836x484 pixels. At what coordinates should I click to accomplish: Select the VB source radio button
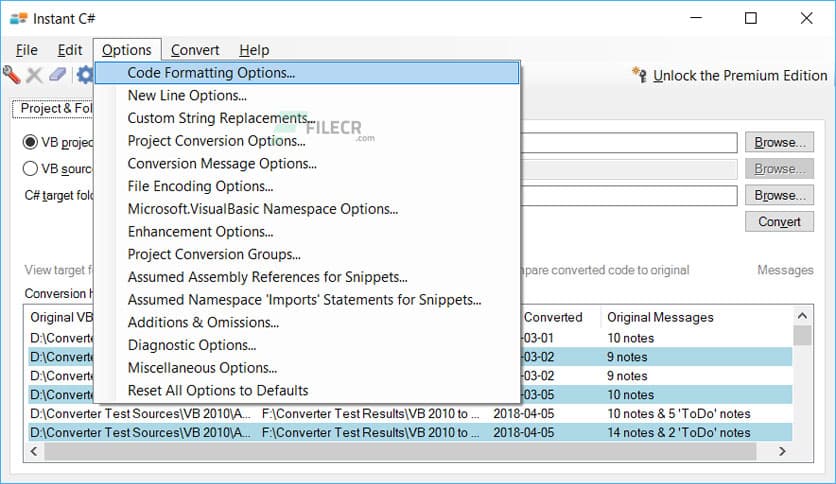pyautogui.click(x=30, y=168)
